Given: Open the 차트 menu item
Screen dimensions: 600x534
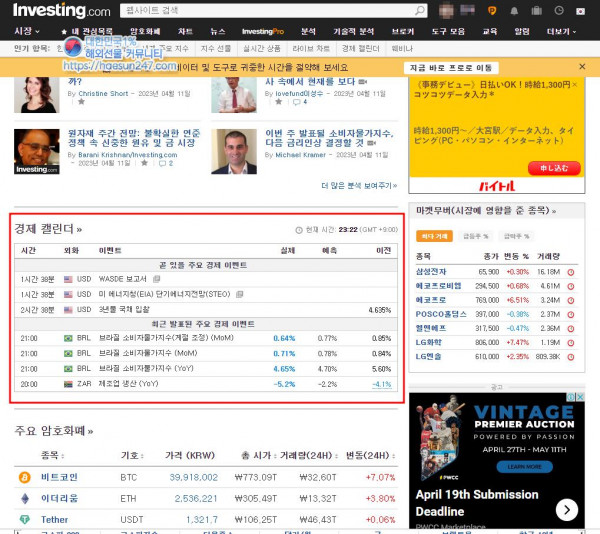Looking at the screenshot, I should point(185,31).
